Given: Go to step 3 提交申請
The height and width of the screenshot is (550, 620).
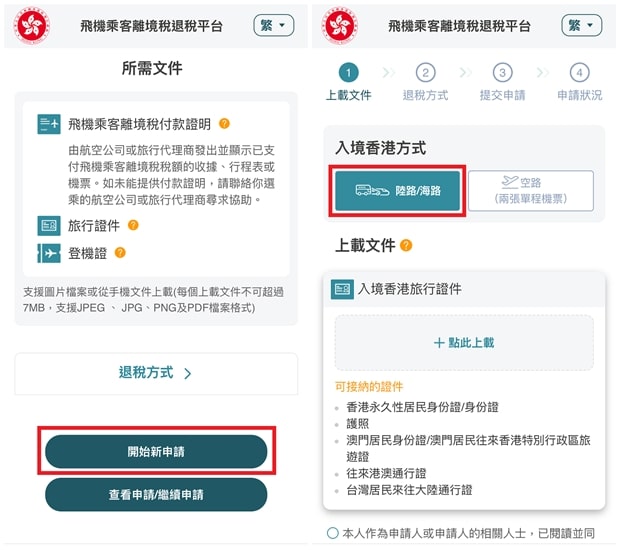Looking at the screenshot, I should [x=503, y=81].
